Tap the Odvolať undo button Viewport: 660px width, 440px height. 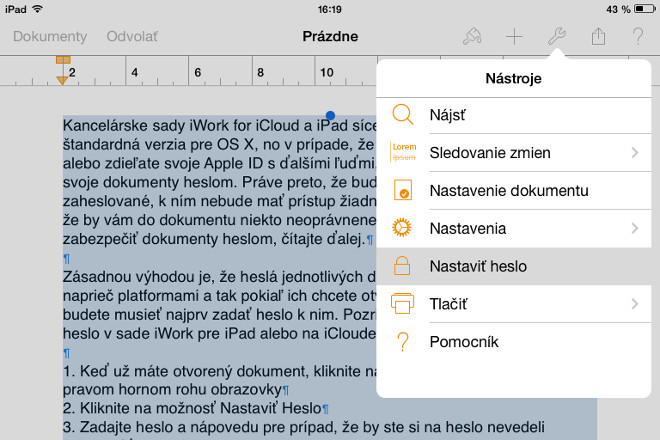click(x=132, y=37)
